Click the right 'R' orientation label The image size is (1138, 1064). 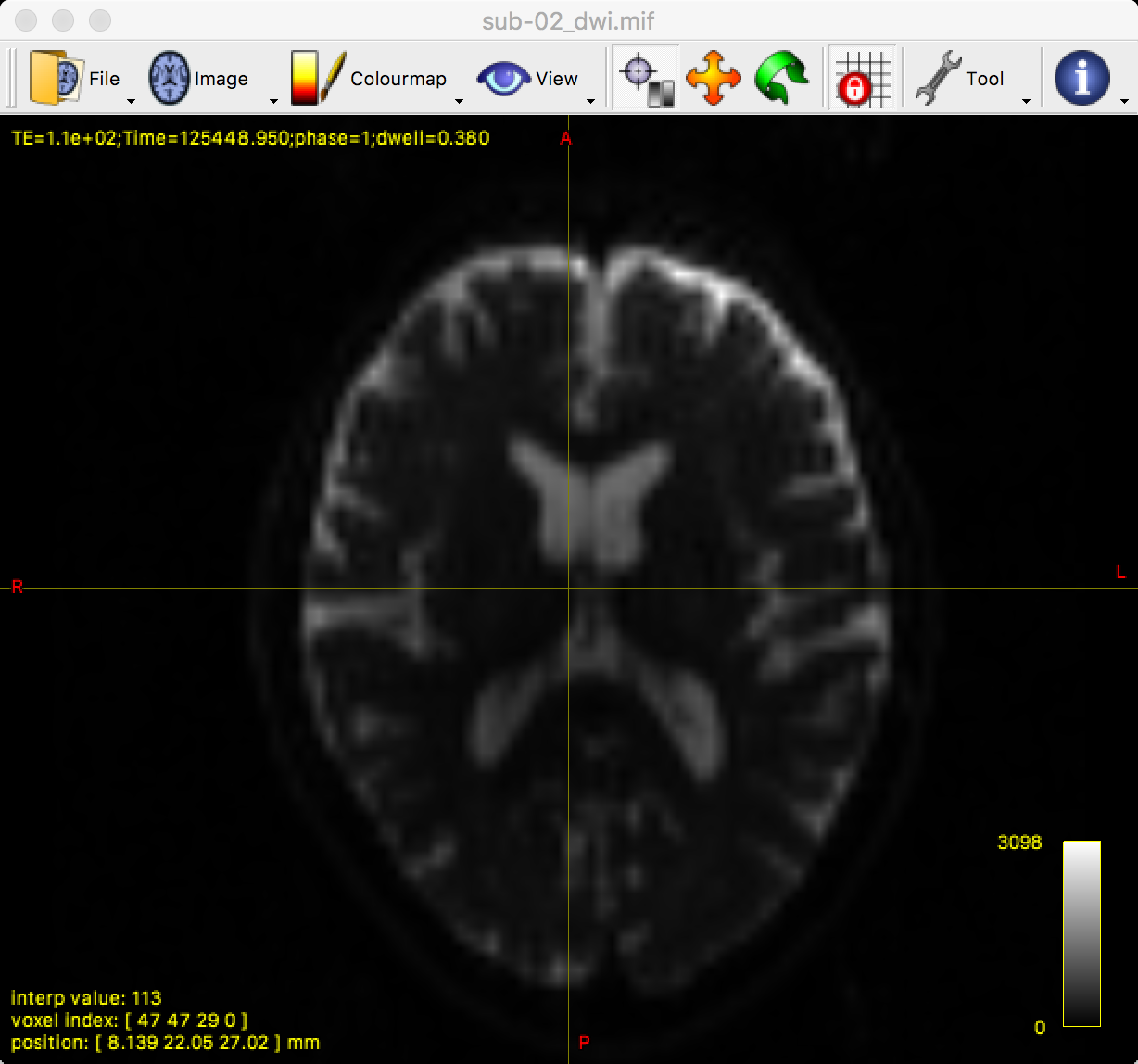pyautogui.click(x=17, y=587)
